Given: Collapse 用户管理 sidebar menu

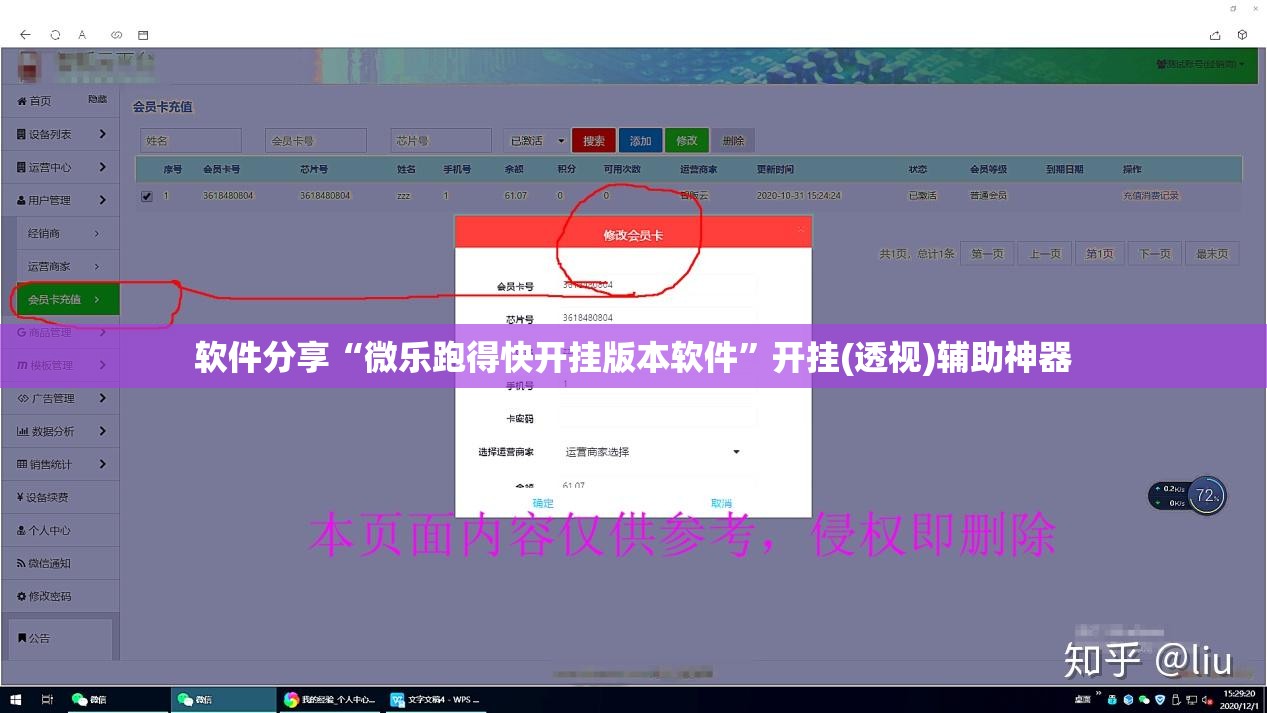Looking at the screenshot, I should pos(61,200).
